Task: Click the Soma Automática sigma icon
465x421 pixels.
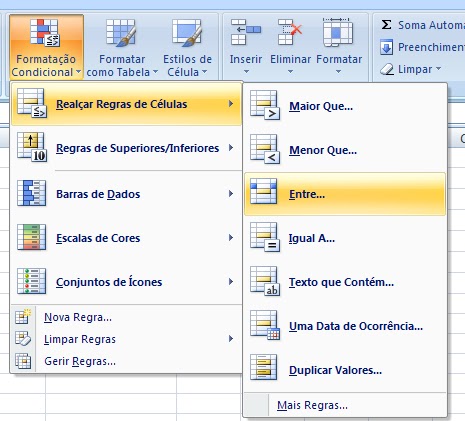Action: 386,24
